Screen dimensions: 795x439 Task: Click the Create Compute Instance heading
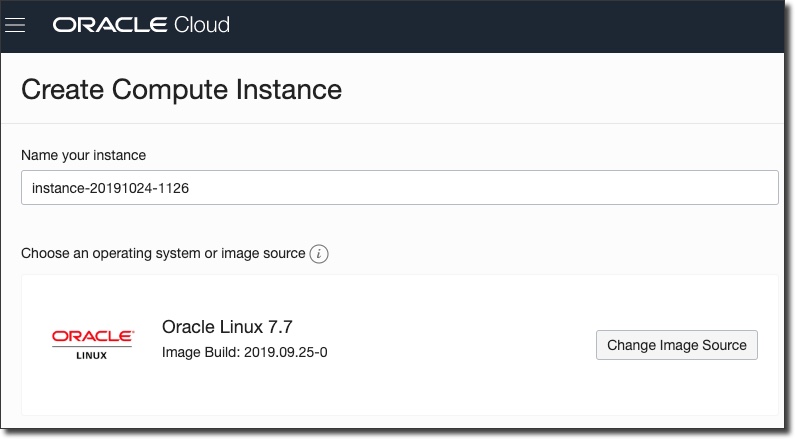pos(181,89)
